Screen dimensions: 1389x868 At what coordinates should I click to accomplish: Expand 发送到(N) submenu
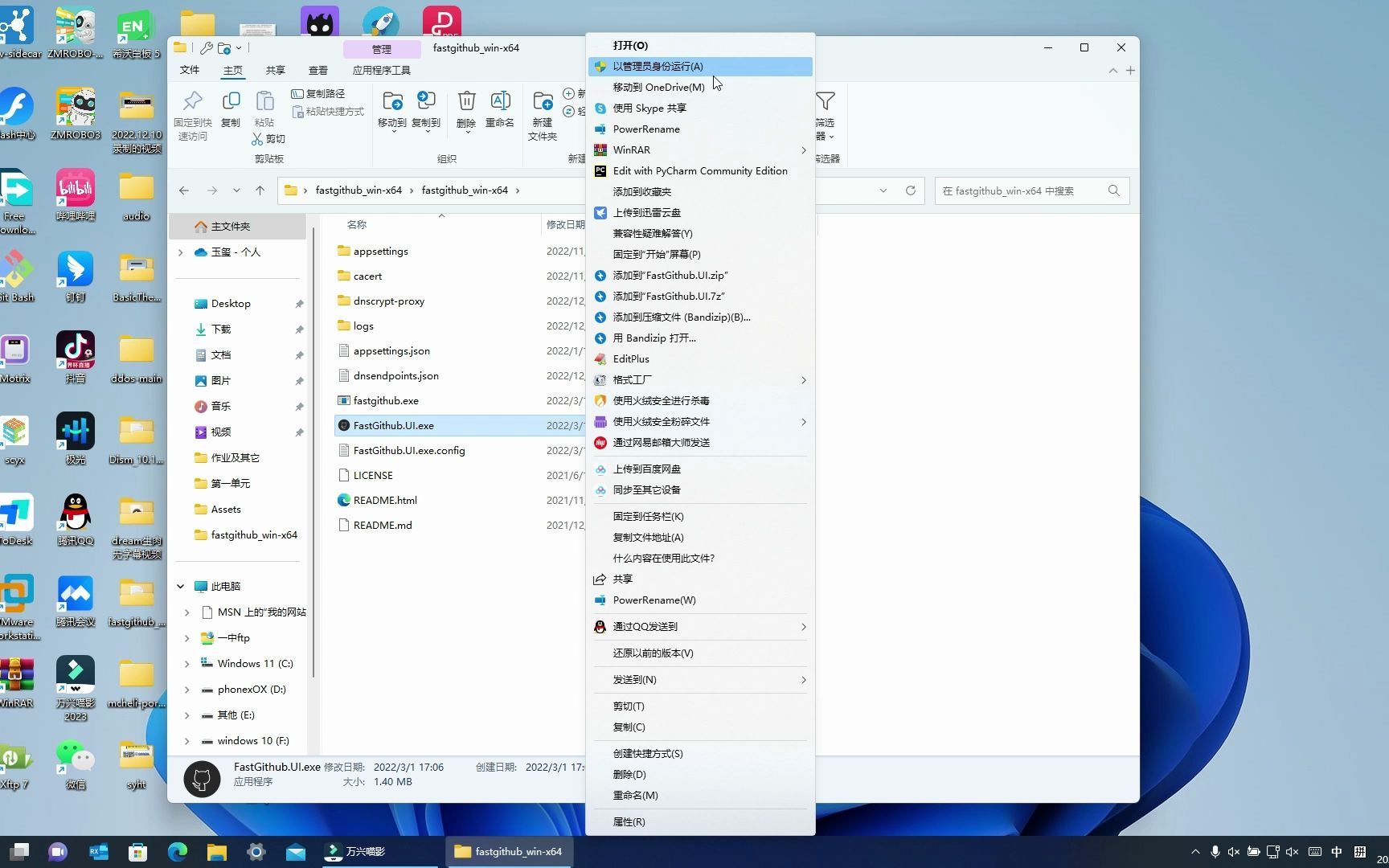803,680
